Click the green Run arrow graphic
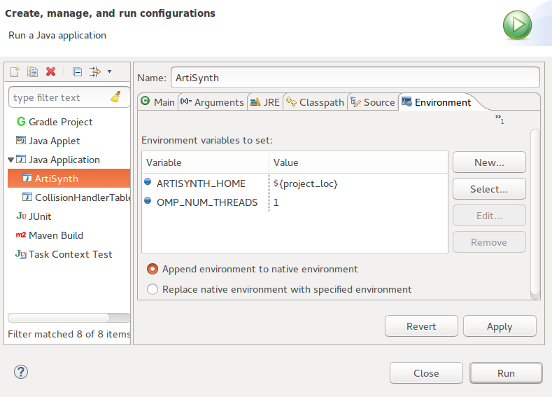 point(517,25)
